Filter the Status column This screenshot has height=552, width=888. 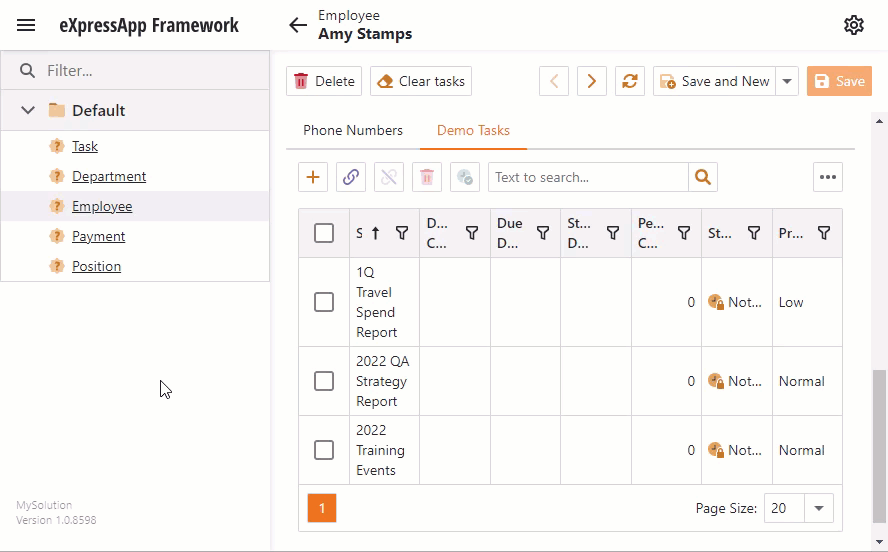pyautogui.click(x=754, y=233)
